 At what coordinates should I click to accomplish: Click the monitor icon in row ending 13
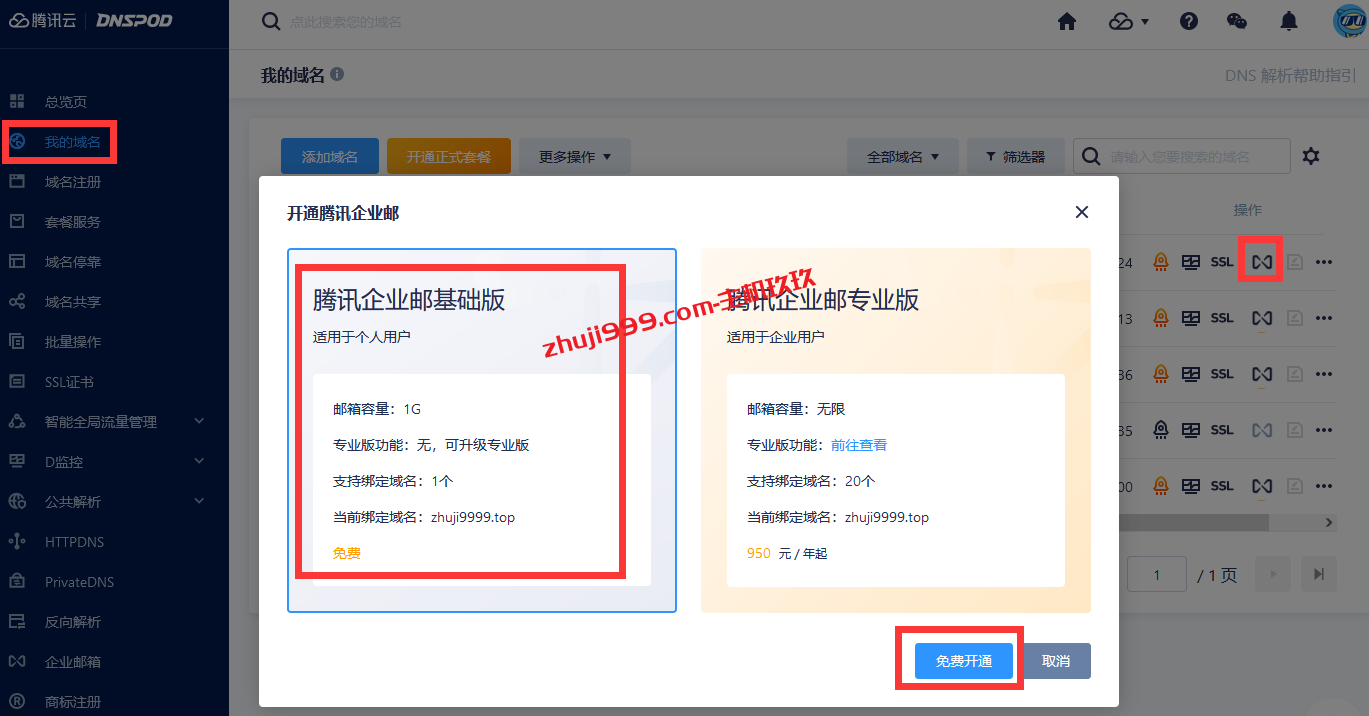1190,318
